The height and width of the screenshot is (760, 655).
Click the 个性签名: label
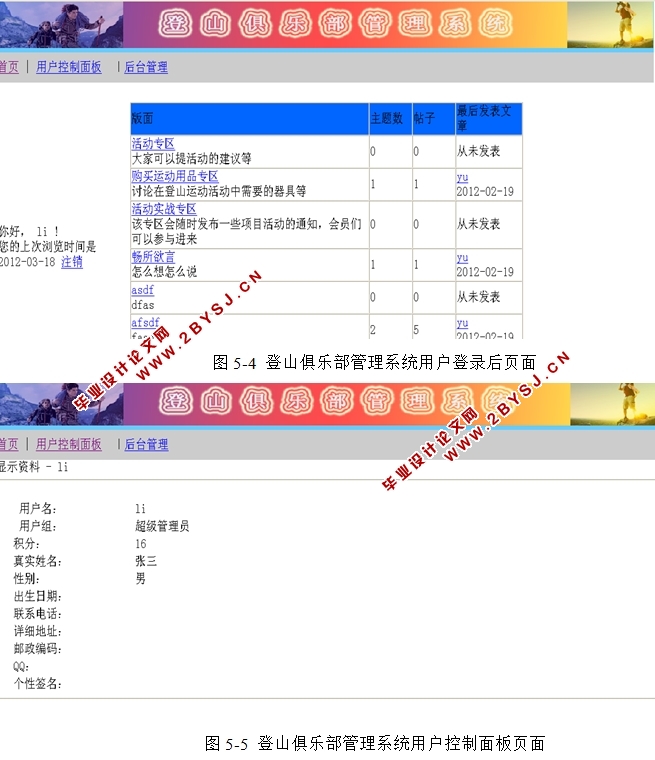tap(37, 683)
